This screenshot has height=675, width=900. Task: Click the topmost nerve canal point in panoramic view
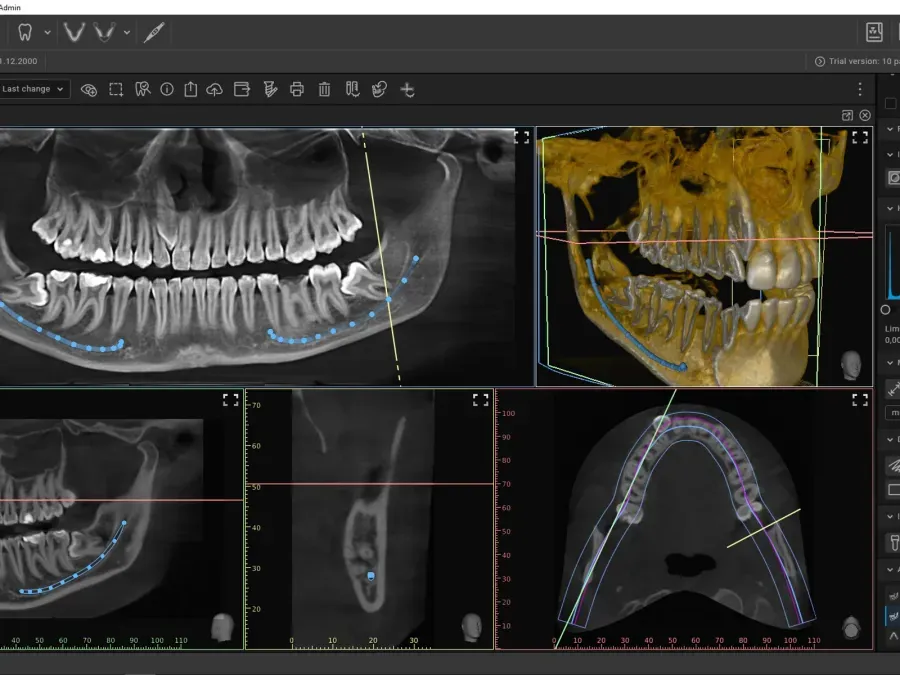(416, 259)
